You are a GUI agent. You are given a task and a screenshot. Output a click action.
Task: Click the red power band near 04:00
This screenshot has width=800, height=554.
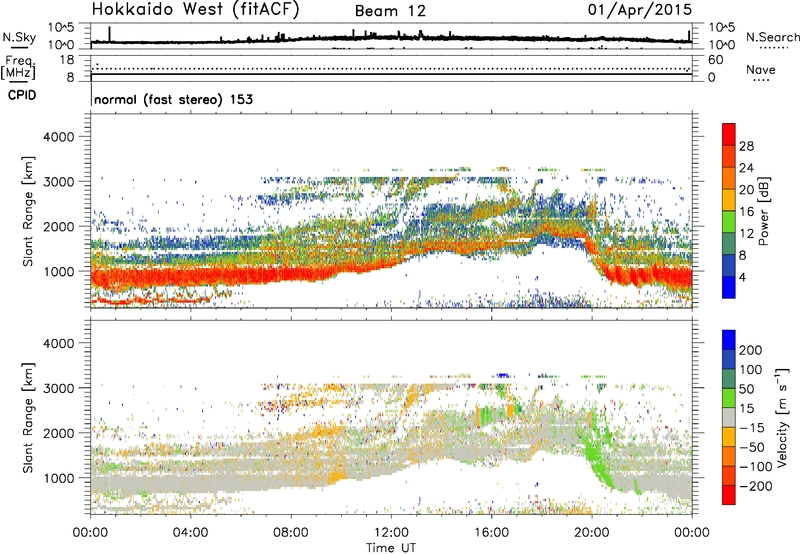(190, 278)
